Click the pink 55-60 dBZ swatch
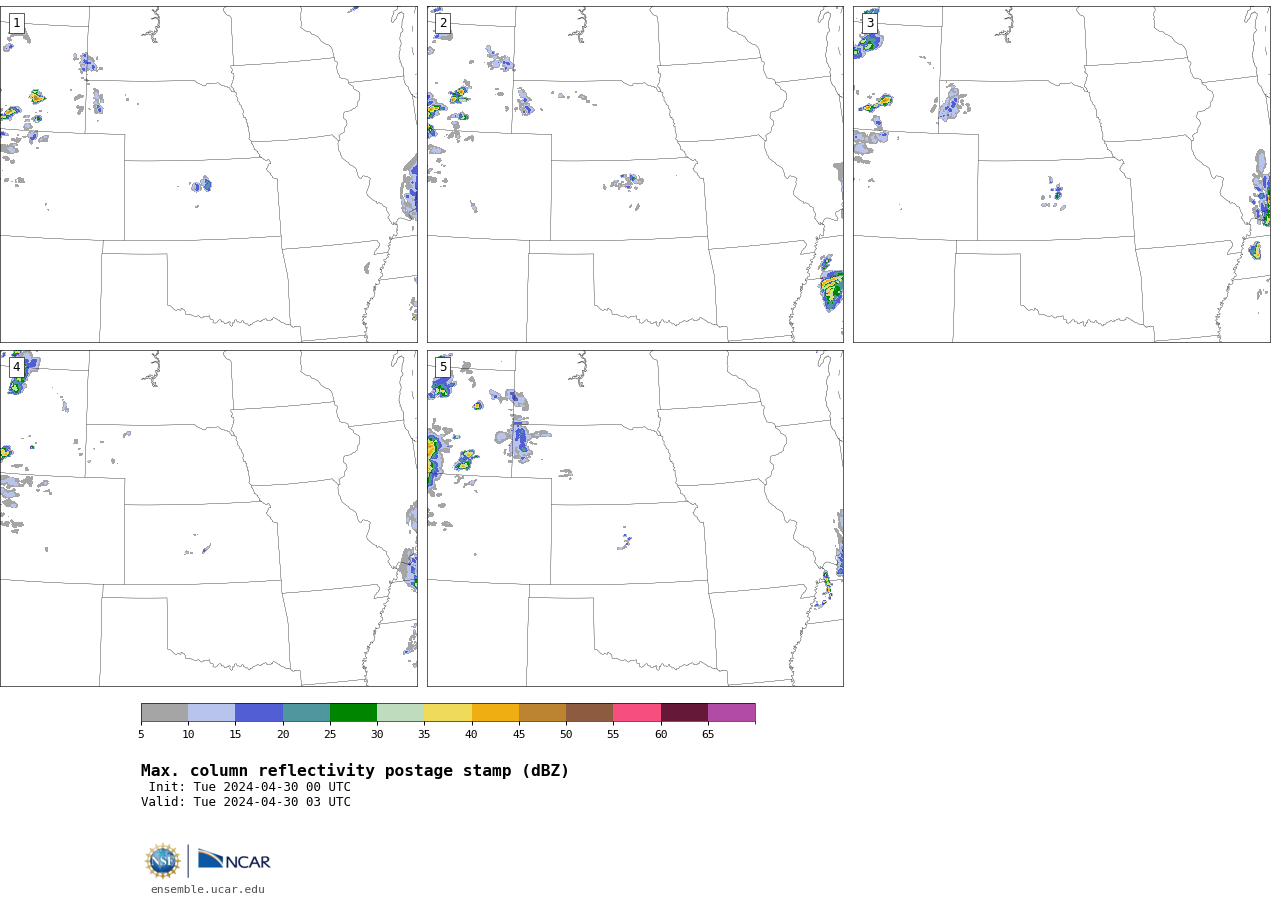1280x901 pixels. click(637, 712)
